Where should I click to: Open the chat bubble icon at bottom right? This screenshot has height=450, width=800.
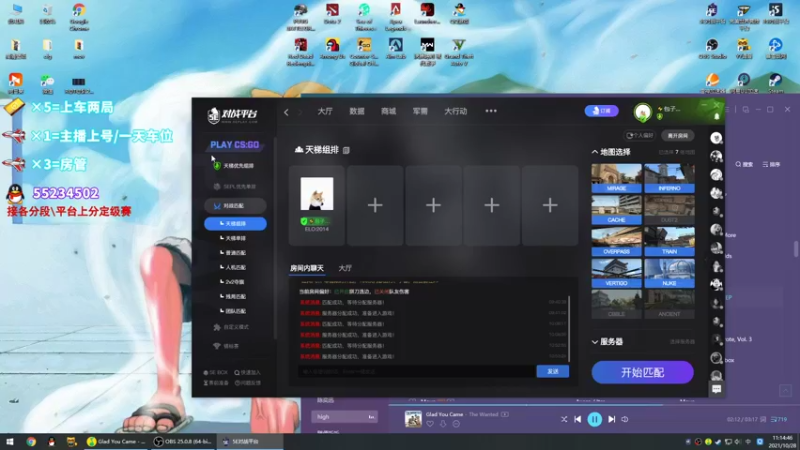[716, 389]
